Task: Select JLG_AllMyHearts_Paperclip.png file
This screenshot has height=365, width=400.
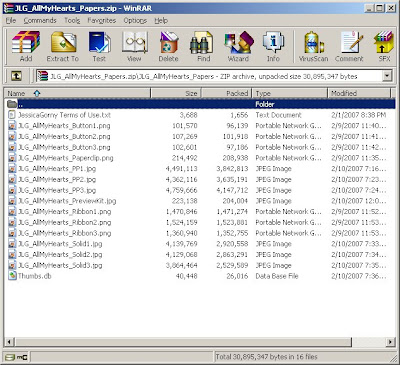Action: 66,158
